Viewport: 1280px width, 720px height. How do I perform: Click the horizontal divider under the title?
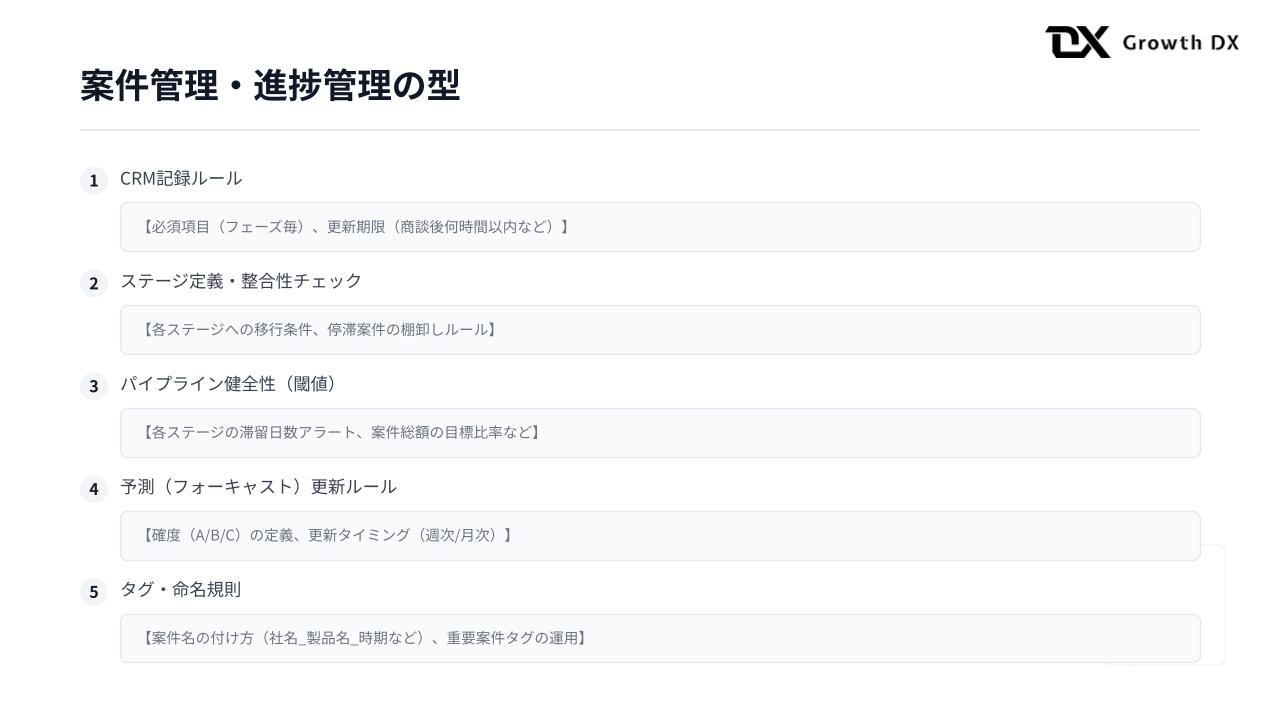[640, 130]
